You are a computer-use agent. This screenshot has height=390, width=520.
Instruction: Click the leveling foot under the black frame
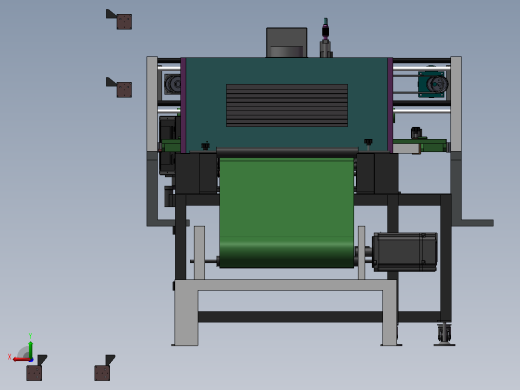(445, 334)
